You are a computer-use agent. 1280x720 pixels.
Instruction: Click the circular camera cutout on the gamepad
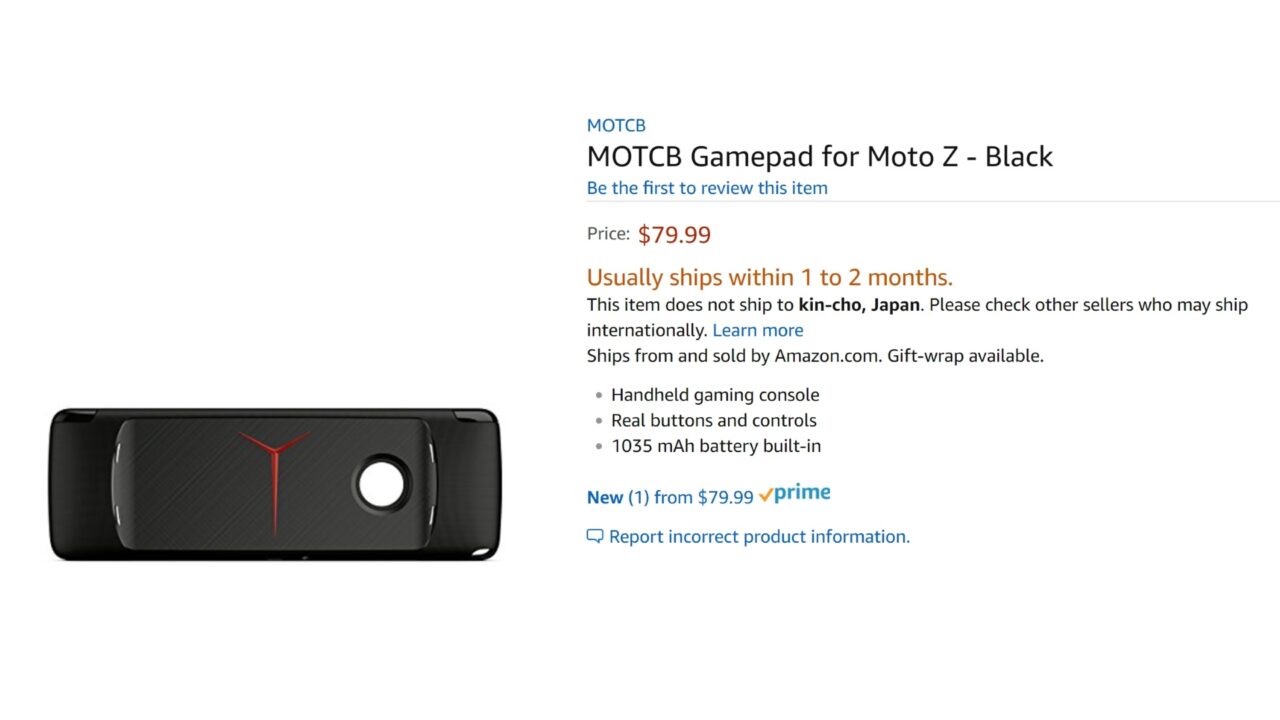381,484
